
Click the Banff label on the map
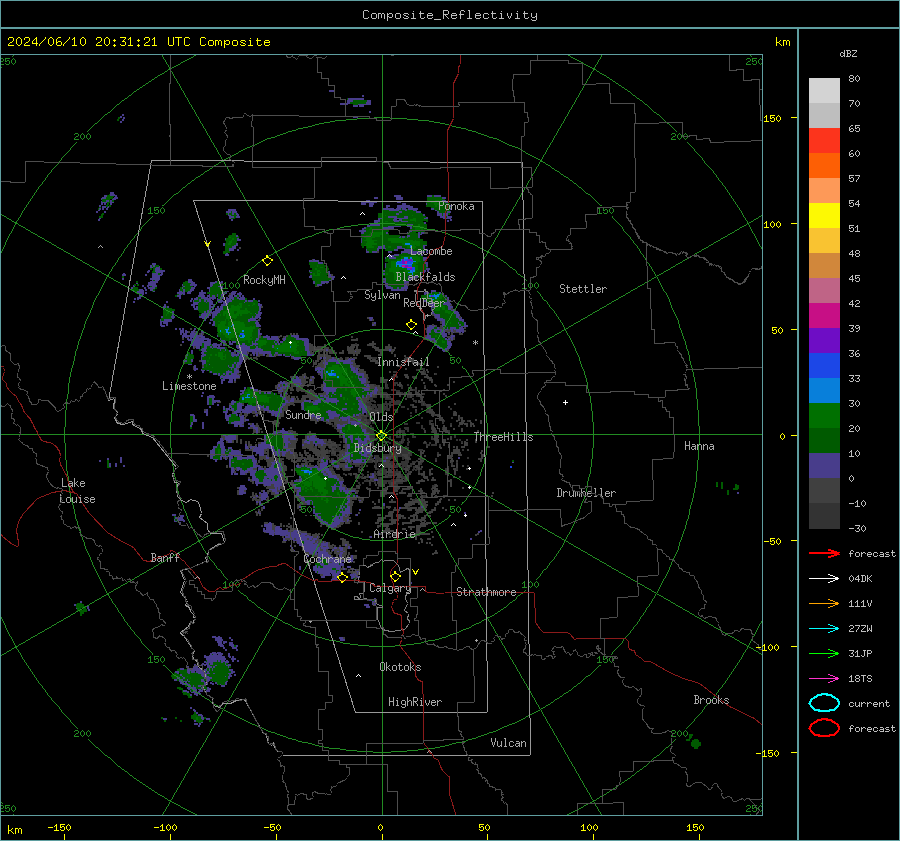tap(165, 558)
